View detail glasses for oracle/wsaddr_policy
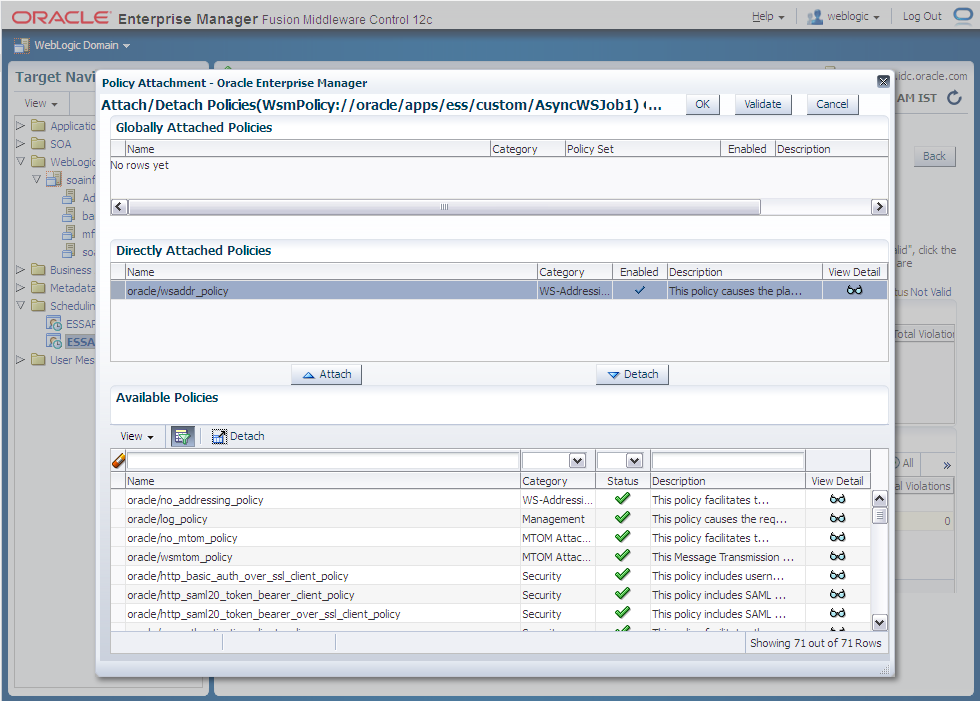 854,290
